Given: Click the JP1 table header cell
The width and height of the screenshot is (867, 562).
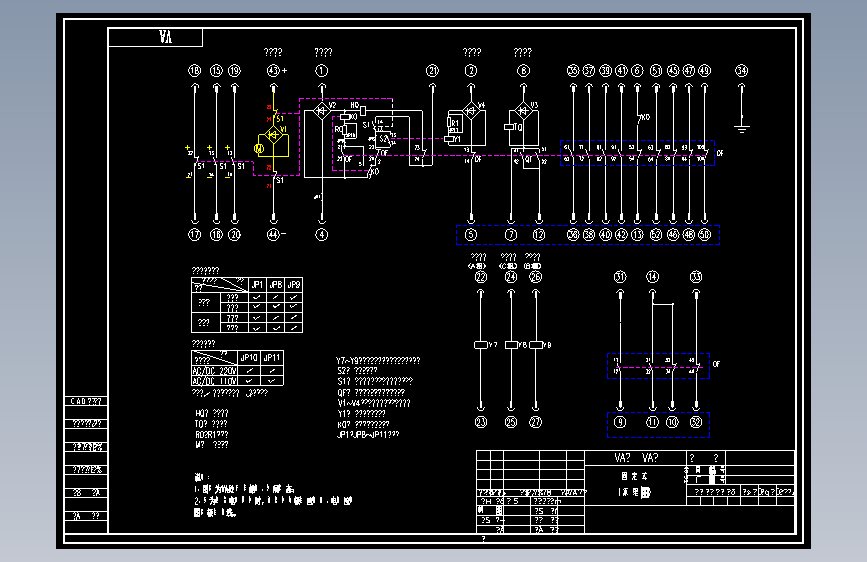Looking at the screenshot, I should (x=257, y=284).
